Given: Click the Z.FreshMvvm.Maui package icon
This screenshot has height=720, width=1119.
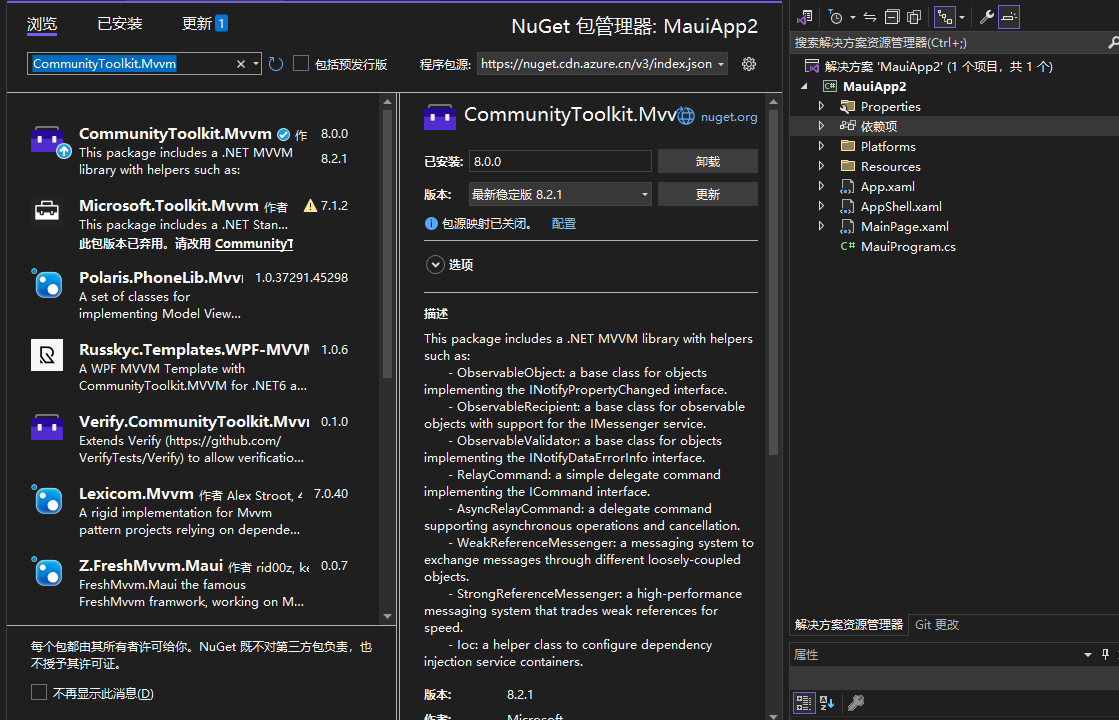Looking at the screenshot, I should point(47,572).
